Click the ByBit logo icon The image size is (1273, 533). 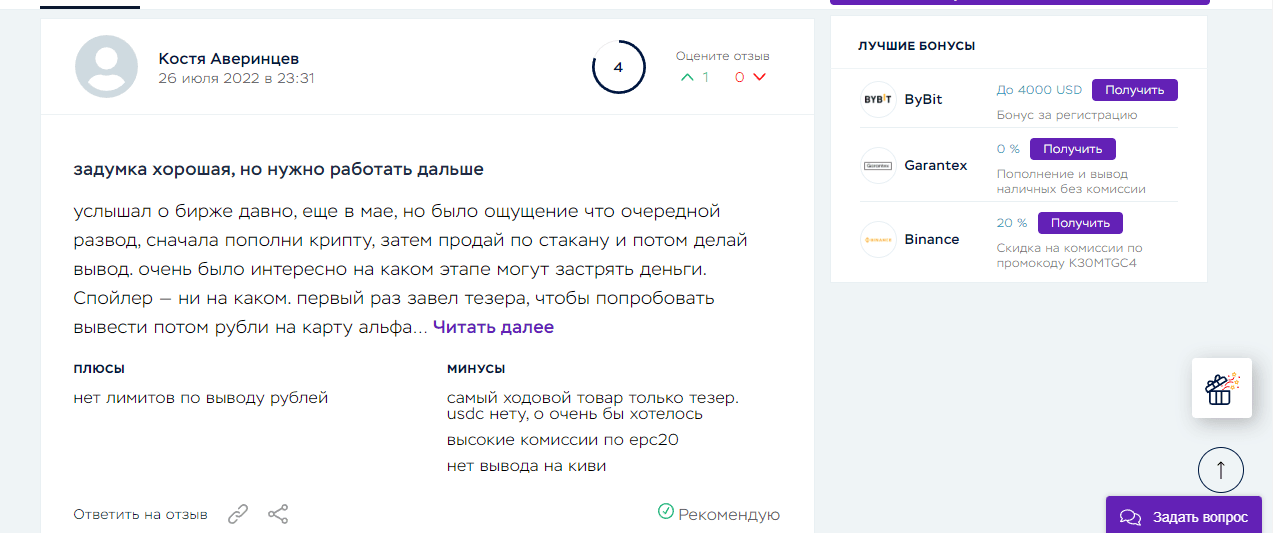[878, 100]
